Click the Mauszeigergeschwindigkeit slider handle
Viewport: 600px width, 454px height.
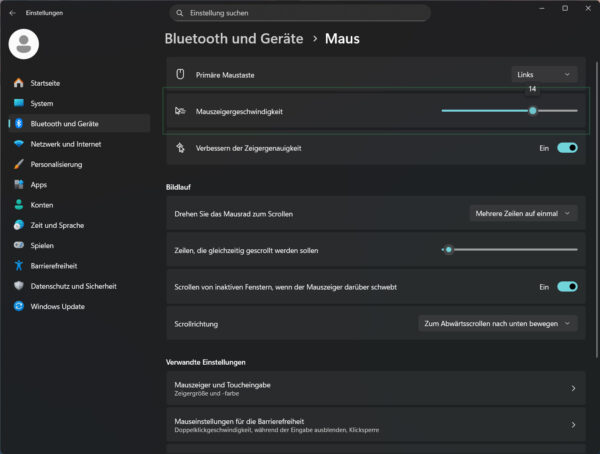pyautogui.click(x=532, y=111)
